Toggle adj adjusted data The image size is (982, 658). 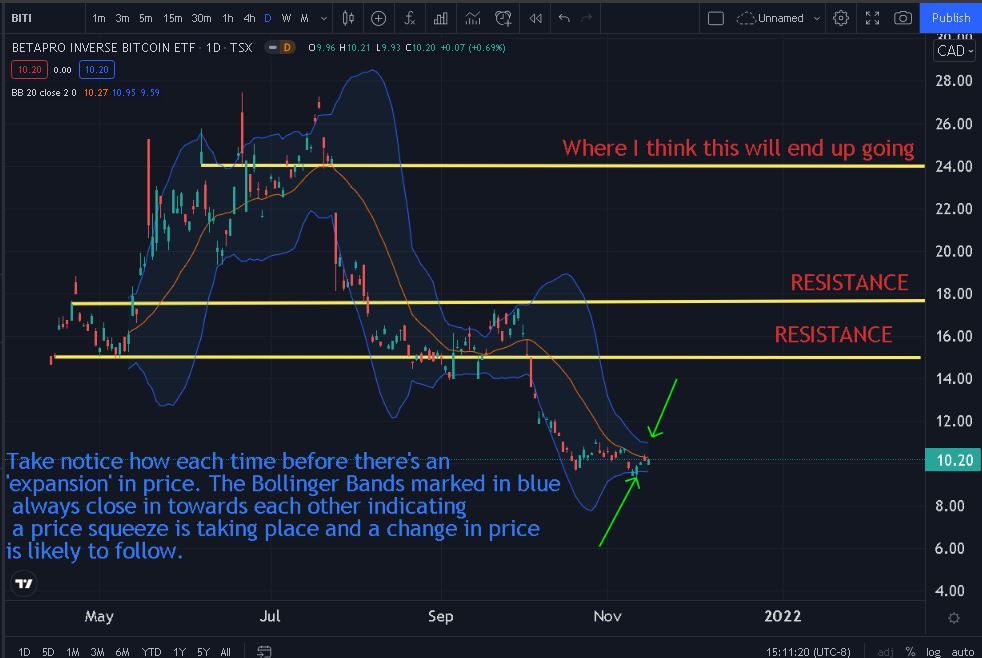click(x=885, y=652)
